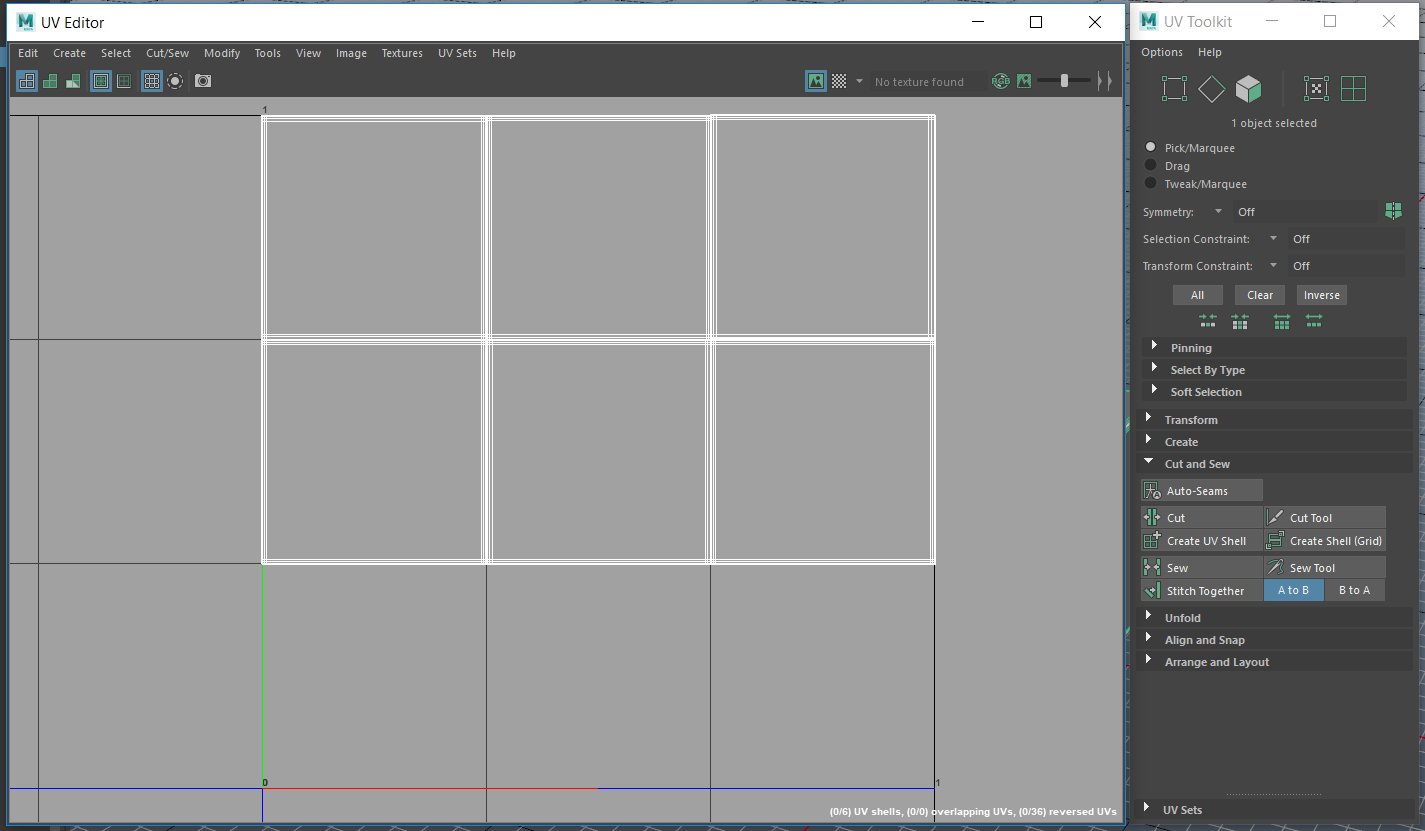This screenshot has height=831, width=1425.
Task: Select the UV shell selection icon
Action: 1353,89
